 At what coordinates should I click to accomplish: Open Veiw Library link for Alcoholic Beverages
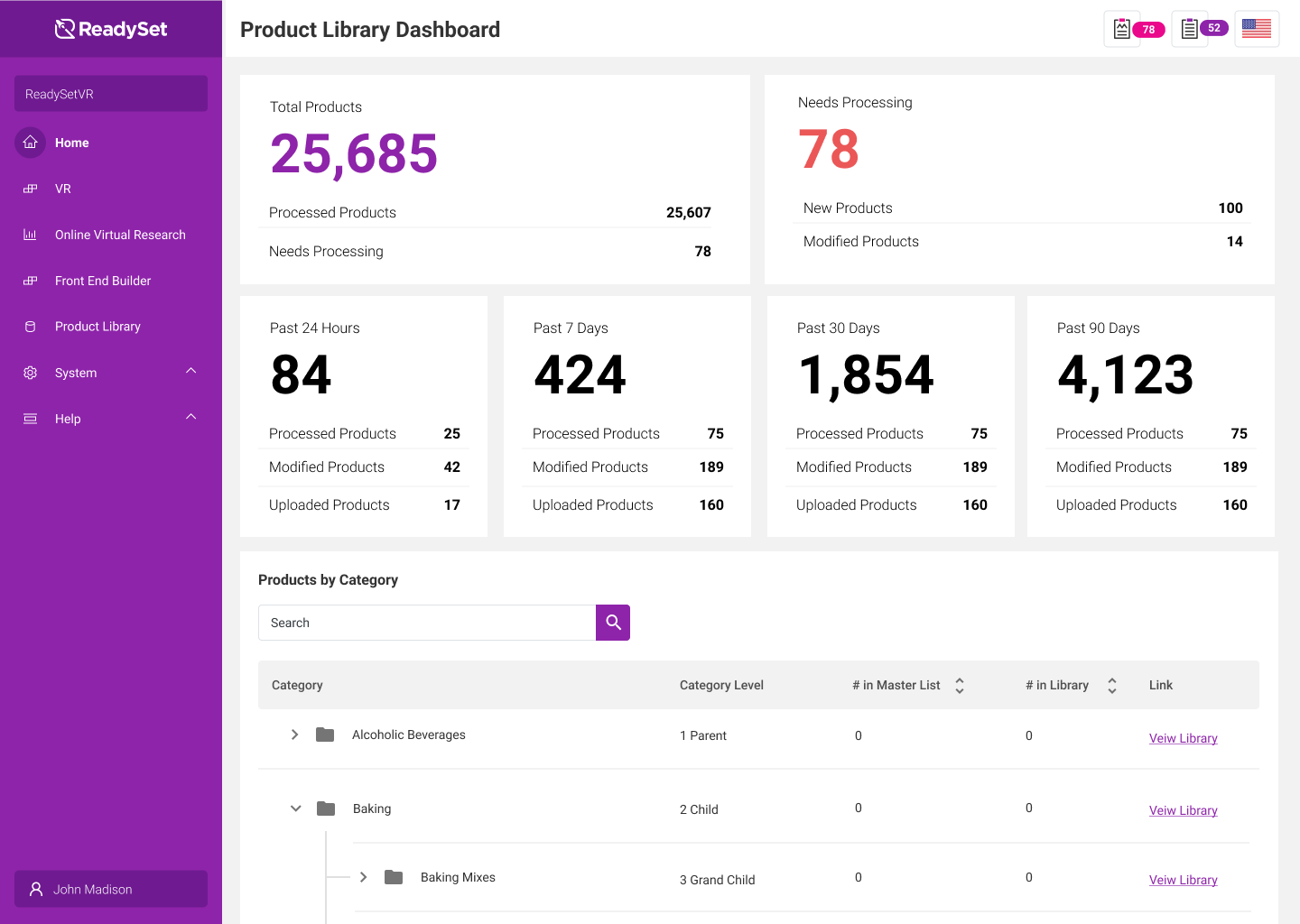coord(1183,738)
